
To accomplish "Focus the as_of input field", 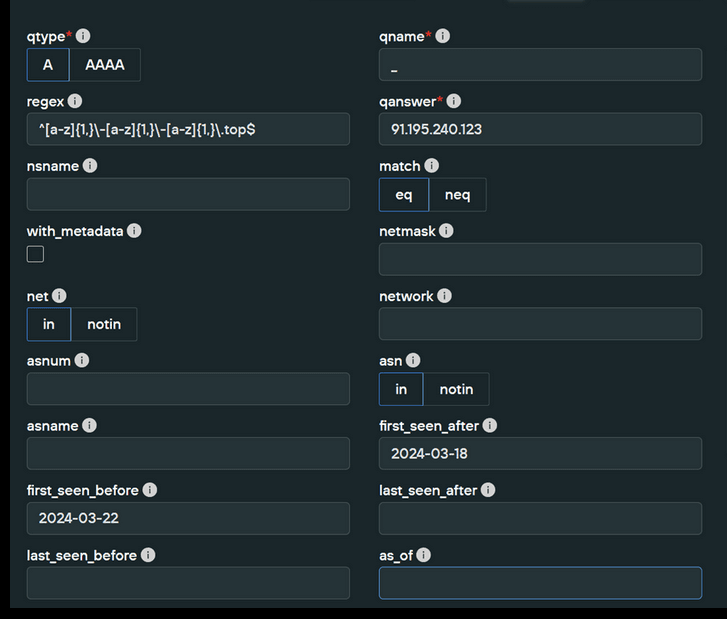I will (x=540, y=583).
